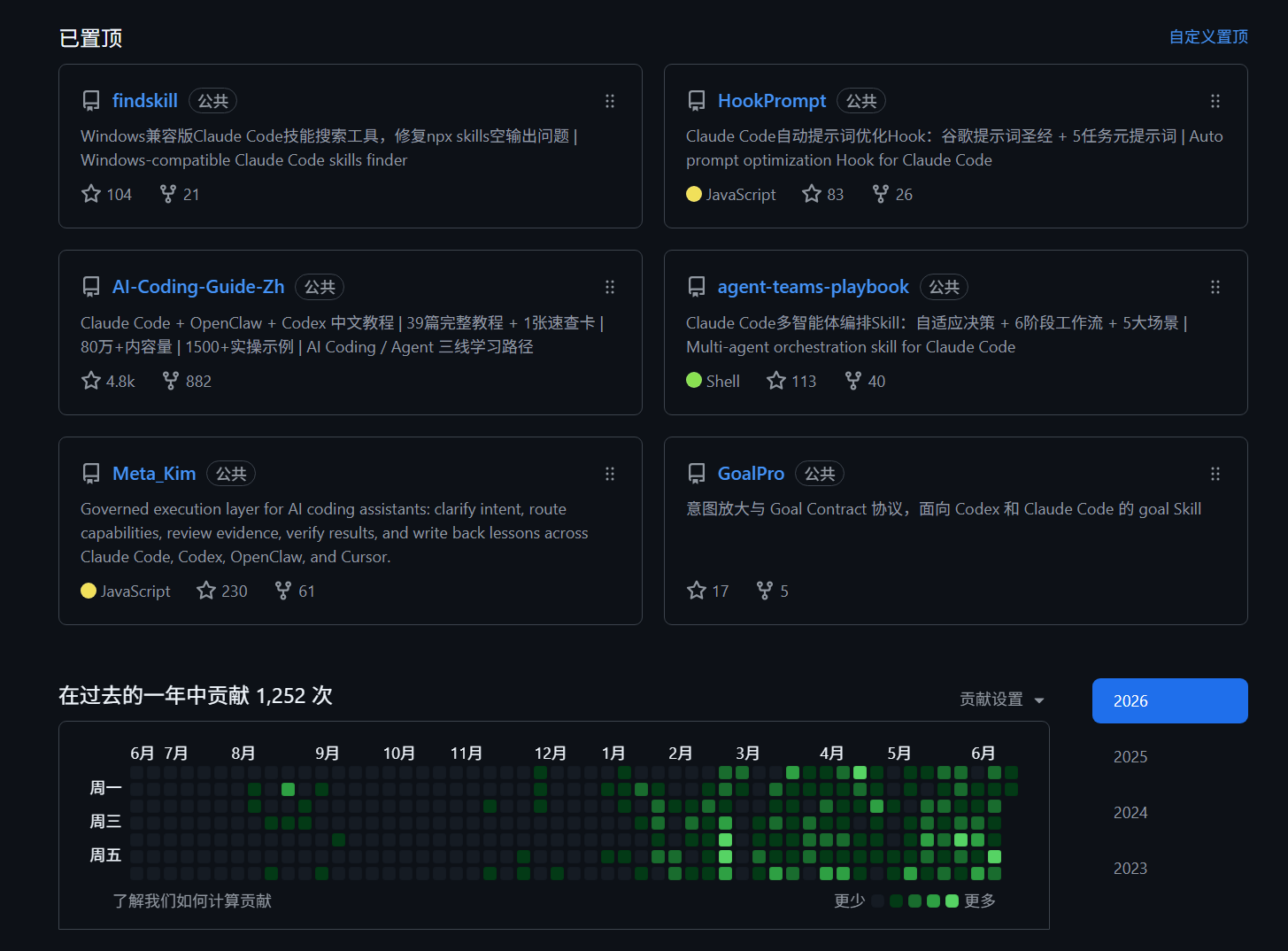Click the repository icon beside Meta_Kim

pos(91,474)
